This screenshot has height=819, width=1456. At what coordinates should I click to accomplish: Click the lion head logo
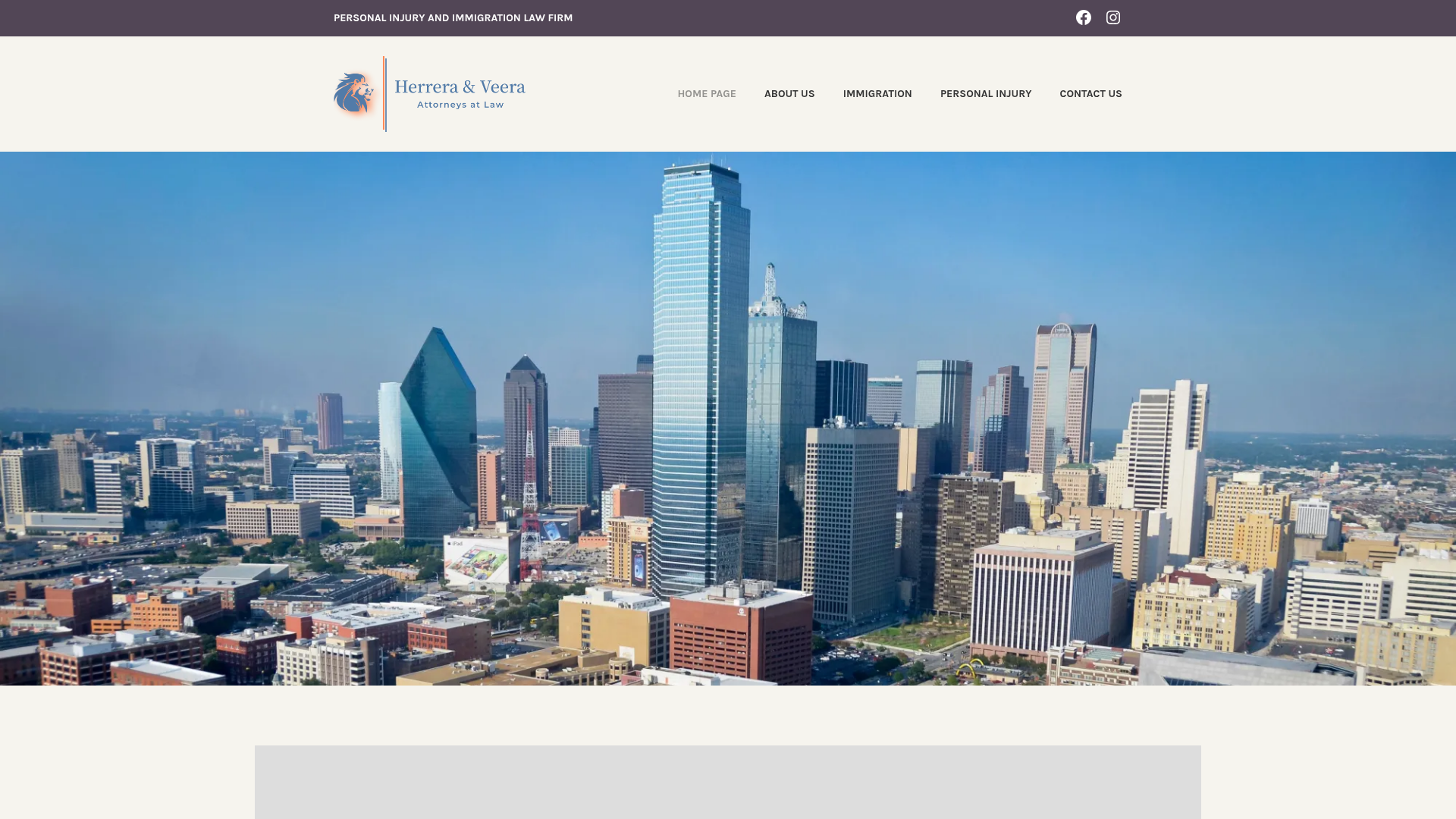click(354, 93)
